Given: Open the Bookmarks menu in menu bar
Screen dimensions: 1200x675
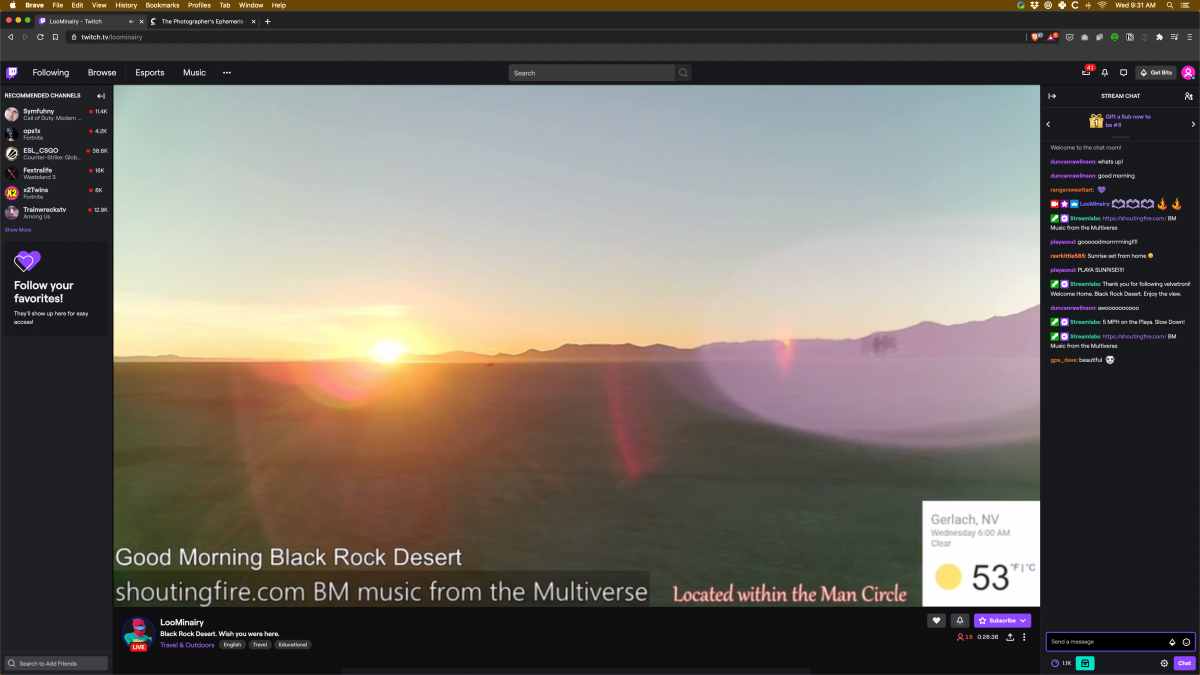Looking at the screenshot, I should (x=162, y=5).
